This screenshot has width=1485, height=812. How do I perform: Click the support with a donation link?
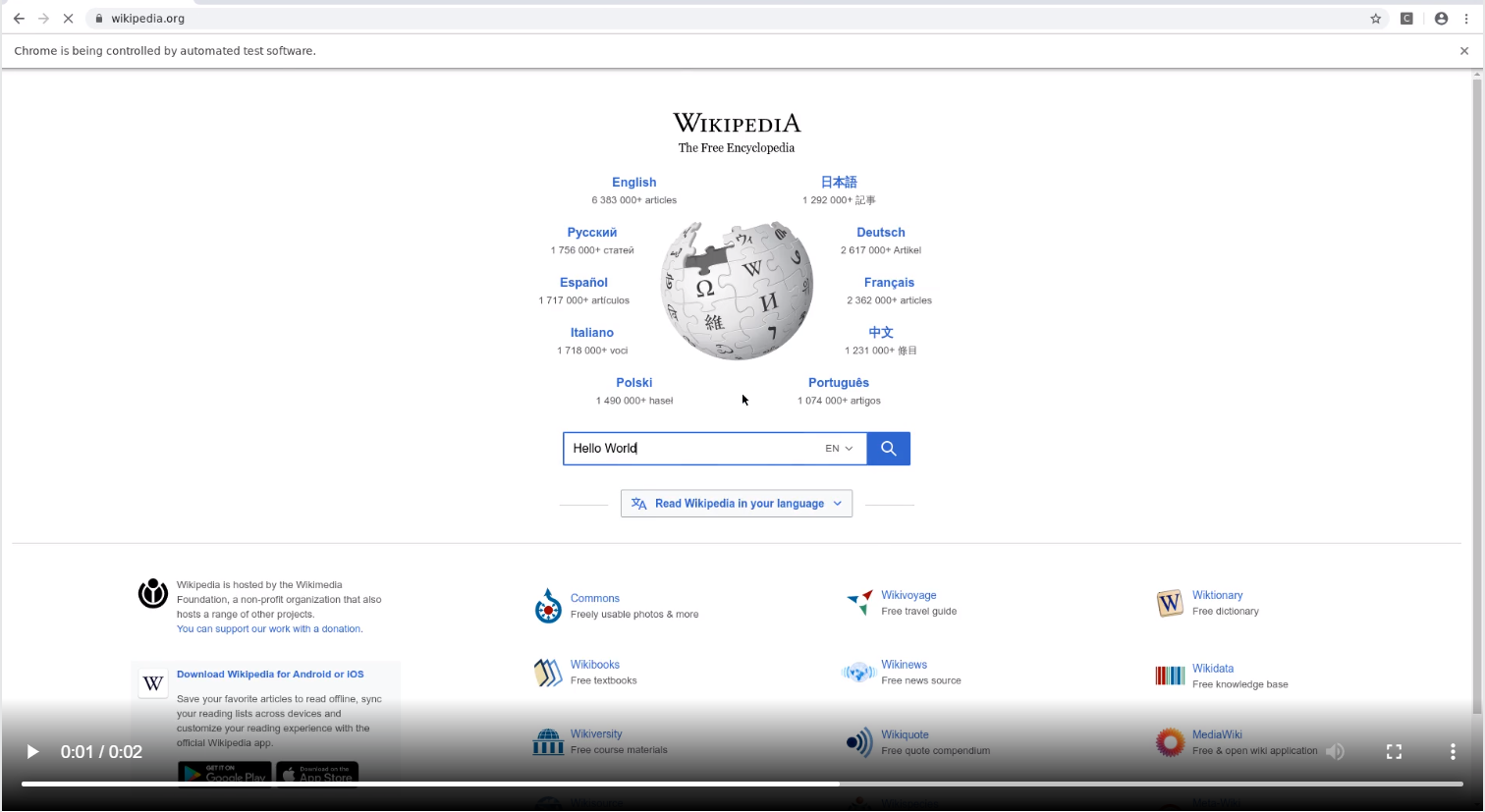pyautogui.click(x=270, y=629)
